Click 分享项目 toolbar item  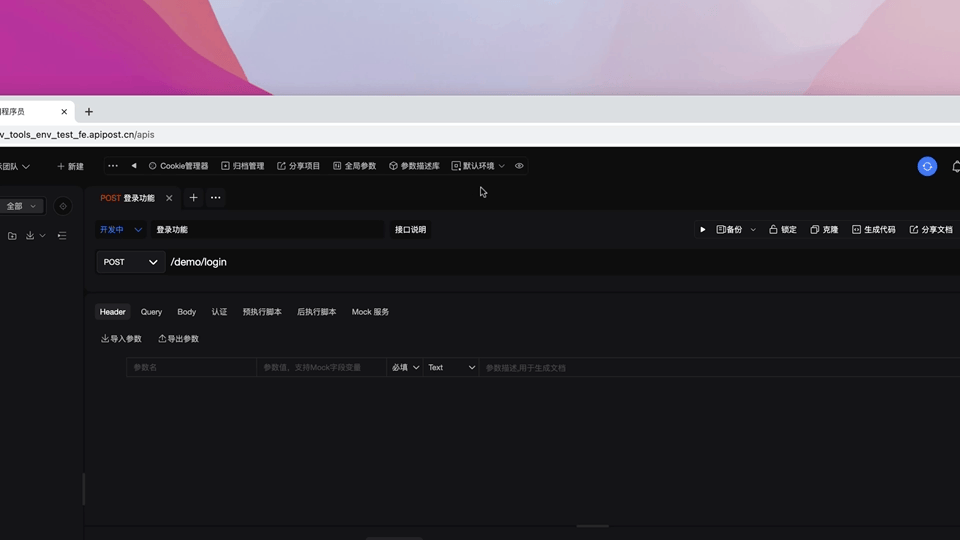(x=298, y=166)
